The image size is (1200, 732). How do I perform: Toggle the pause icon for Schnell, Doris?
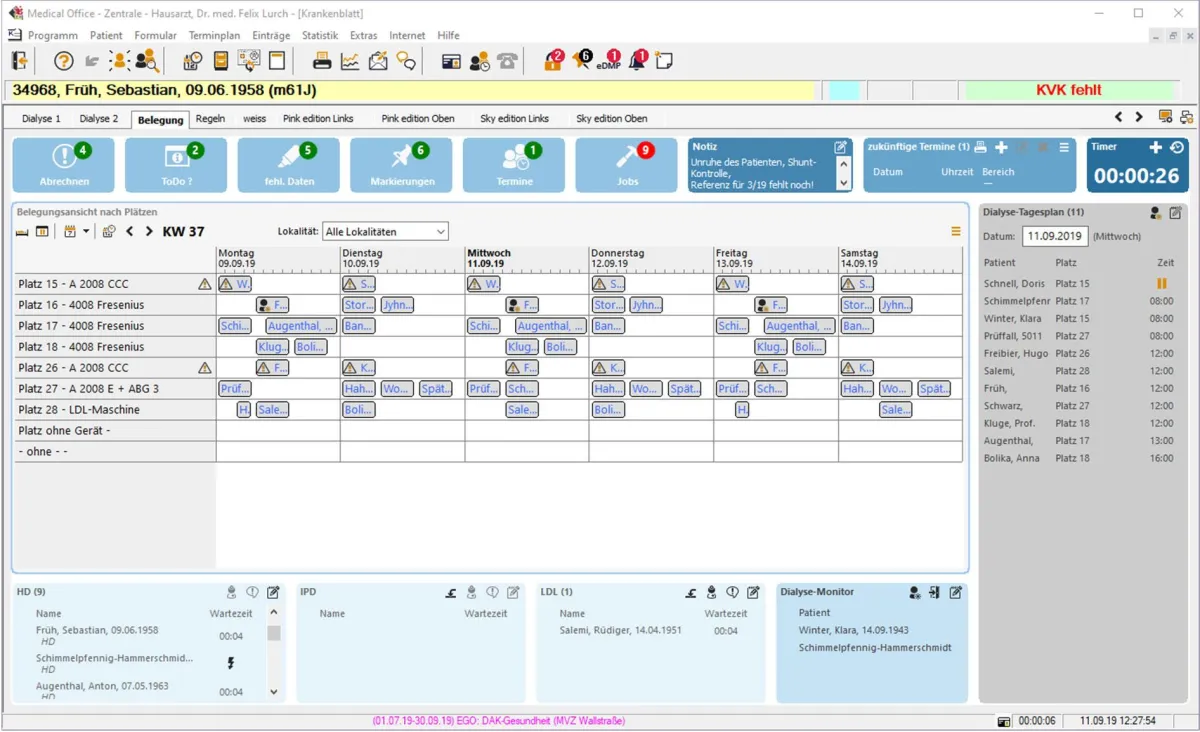(1161, 284)
